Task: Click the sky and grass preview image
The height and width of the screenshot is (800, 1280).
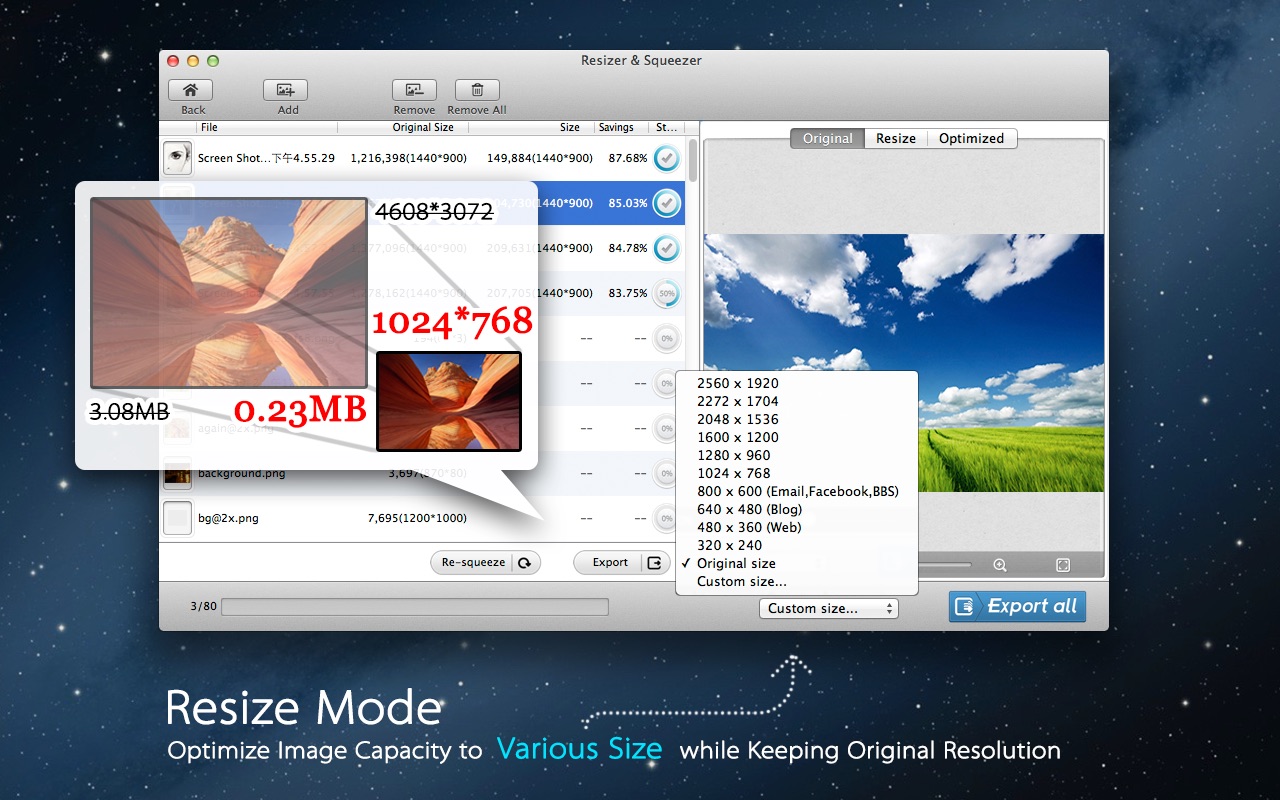Action: coord(904,363)
